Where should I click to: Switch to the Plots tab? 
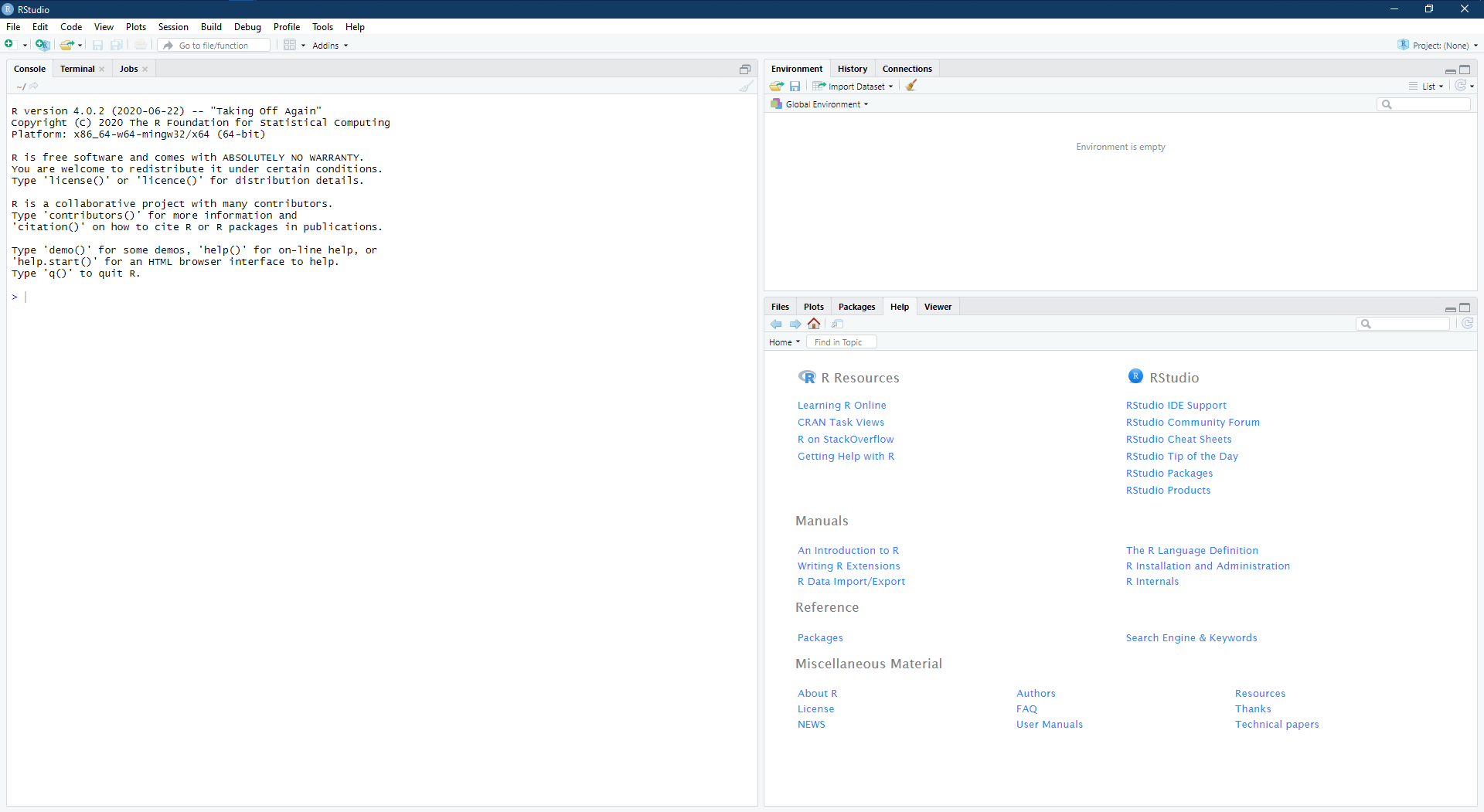(x=813, y=307)
